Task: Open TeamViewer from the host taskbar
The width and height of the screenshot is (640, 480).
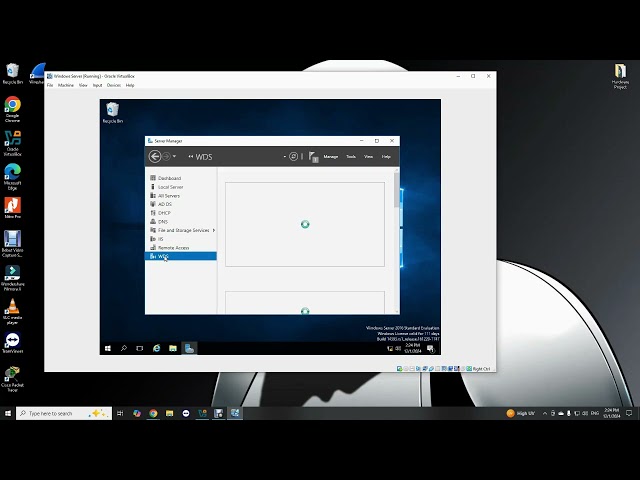Action: pos(186,413)
